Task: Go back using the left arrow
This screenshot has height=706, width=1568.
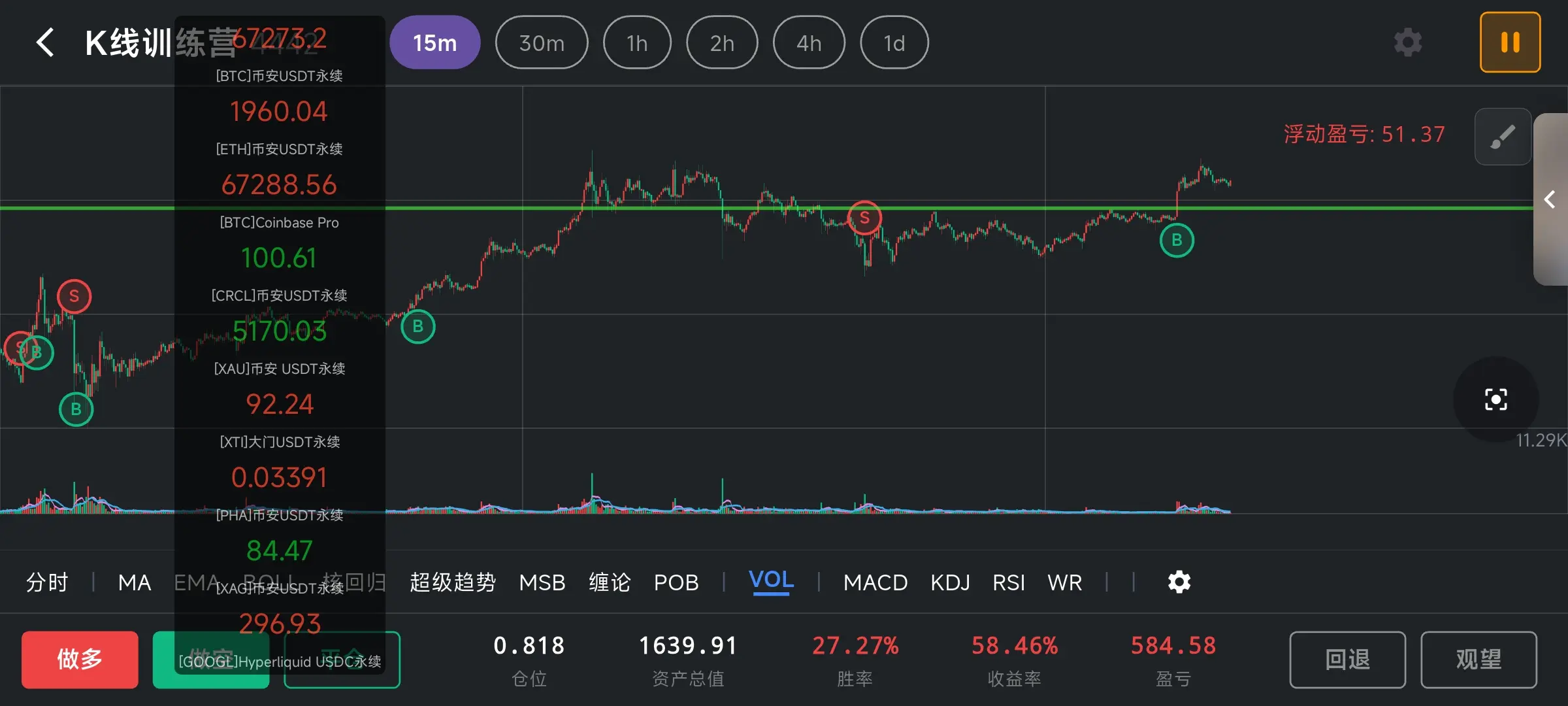Action: [45, 42]
